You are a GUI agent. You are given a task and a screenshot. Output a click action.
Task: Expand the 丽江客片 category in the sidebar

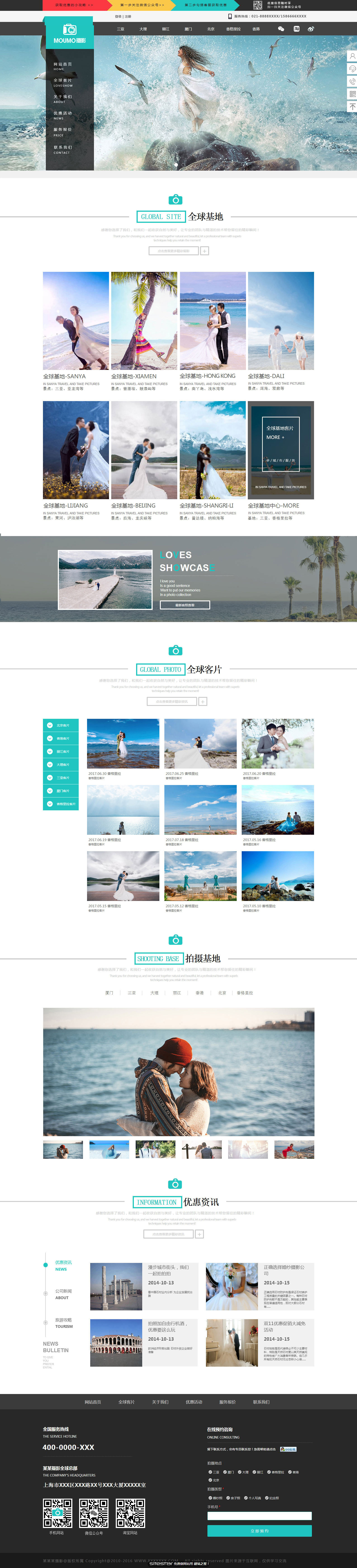(x=60, y=752)
